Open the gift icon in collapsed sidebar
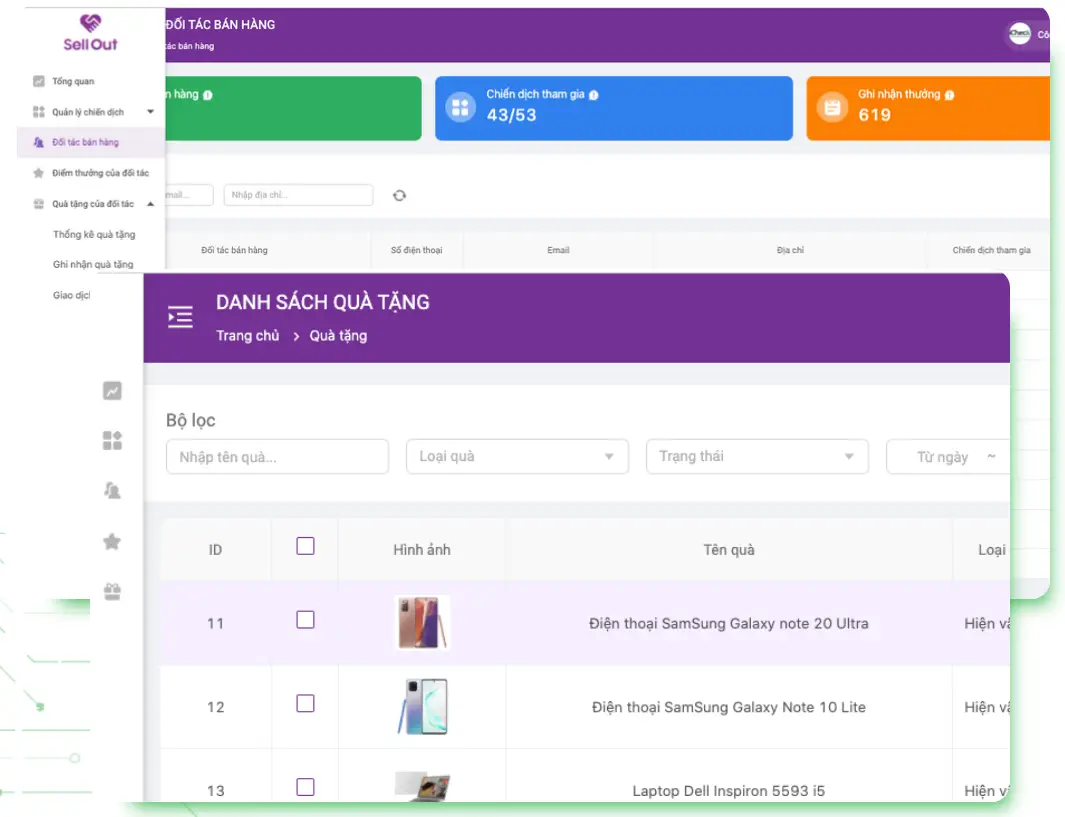This screenshot has width=1065, height=817. click(112, 591)
